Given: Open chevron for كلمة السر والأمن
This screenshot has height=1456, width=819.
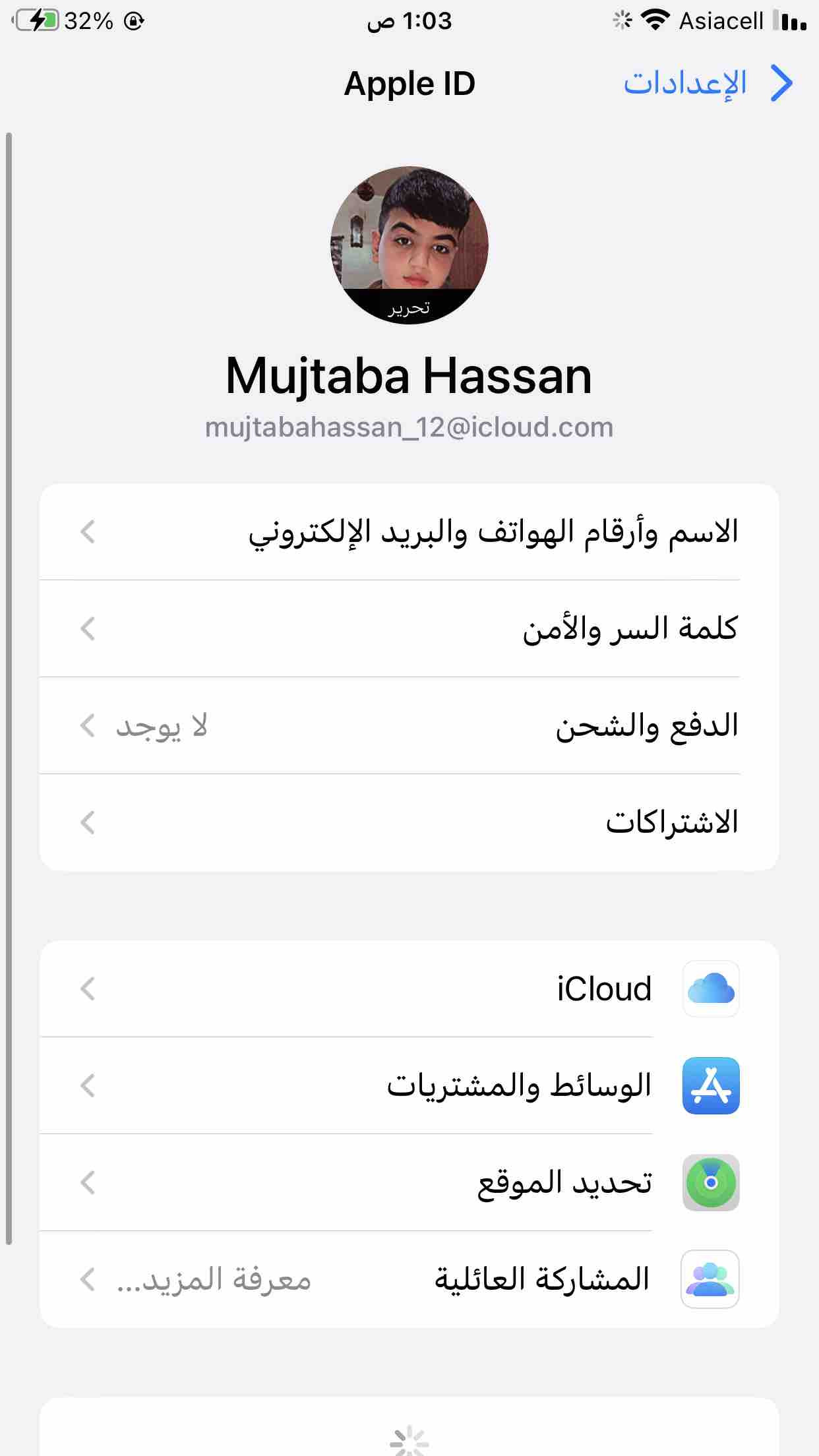Looking at the screenshot, I should pyautogui.click(x=88, y=628).
